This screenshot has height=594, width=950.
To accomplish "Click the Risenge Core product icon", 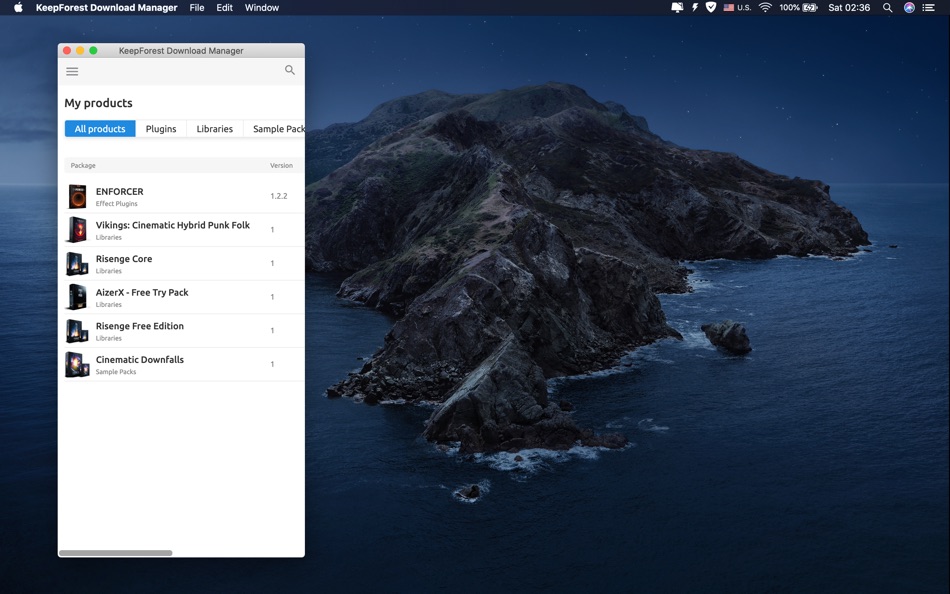I will pyautogui.click(x=77, y=264).
